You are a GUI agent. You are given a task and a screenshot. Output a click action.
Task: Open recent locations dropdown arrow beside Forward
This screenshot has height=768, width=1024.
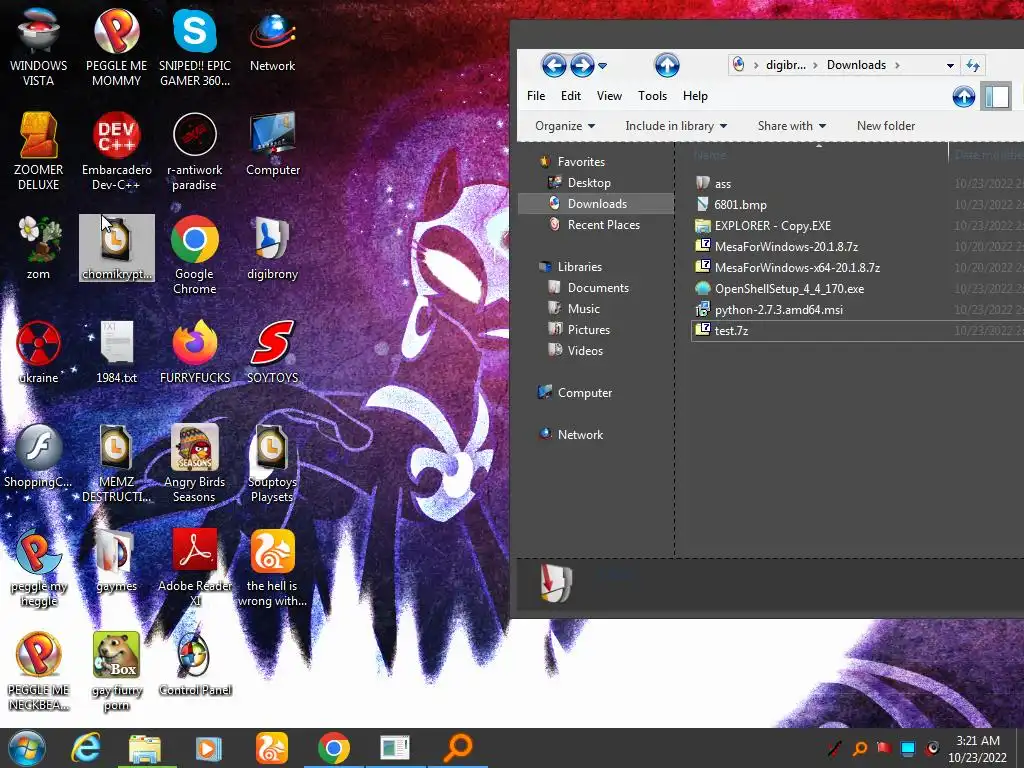603,65
